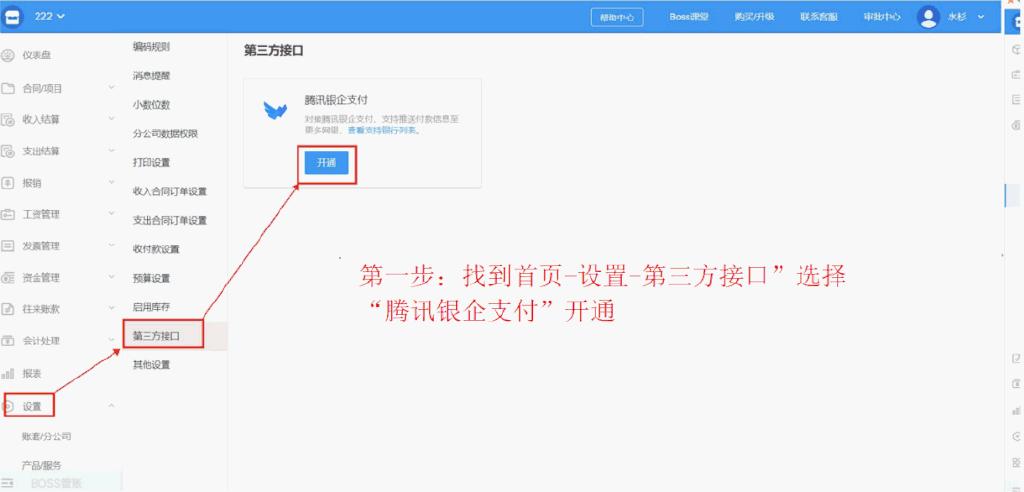Image resolution: width=1024 pixels, height=492 pixels.
Task: Click the 合同/项目 folder icon
Action: [8, 88]
